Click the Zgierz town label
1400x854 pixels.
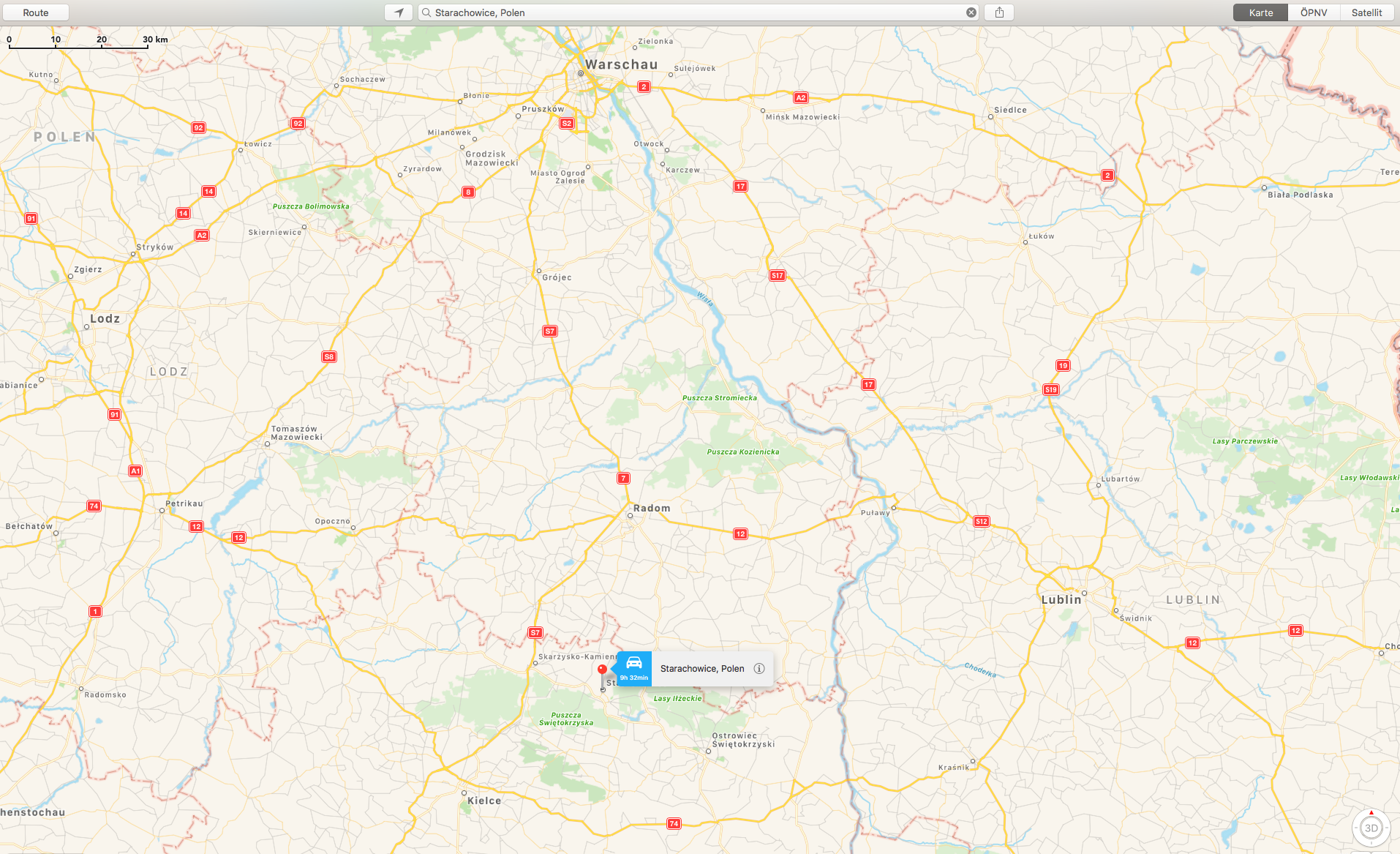pos(88,269)
